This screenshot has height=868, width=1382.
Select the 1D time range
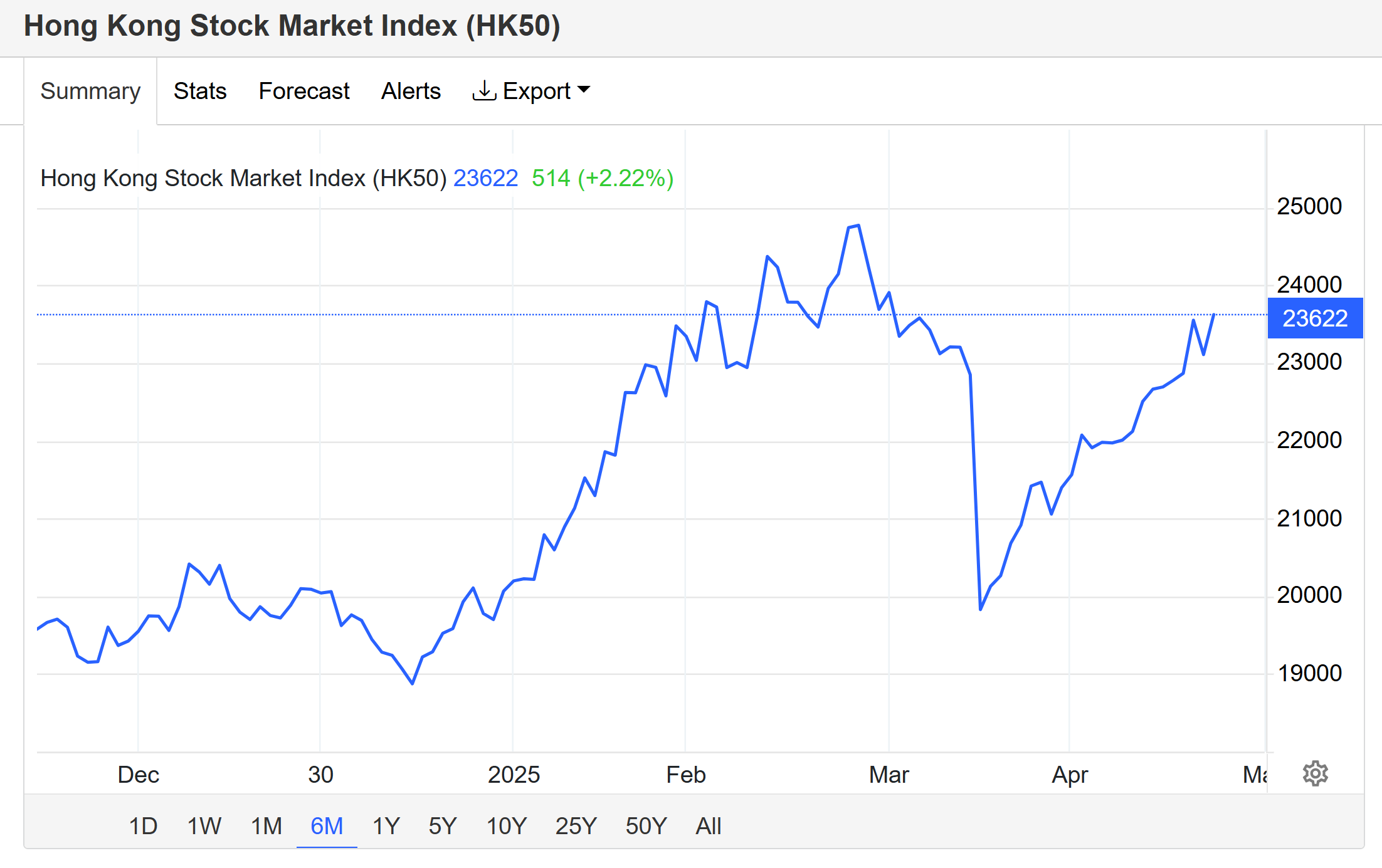(143, 826)
